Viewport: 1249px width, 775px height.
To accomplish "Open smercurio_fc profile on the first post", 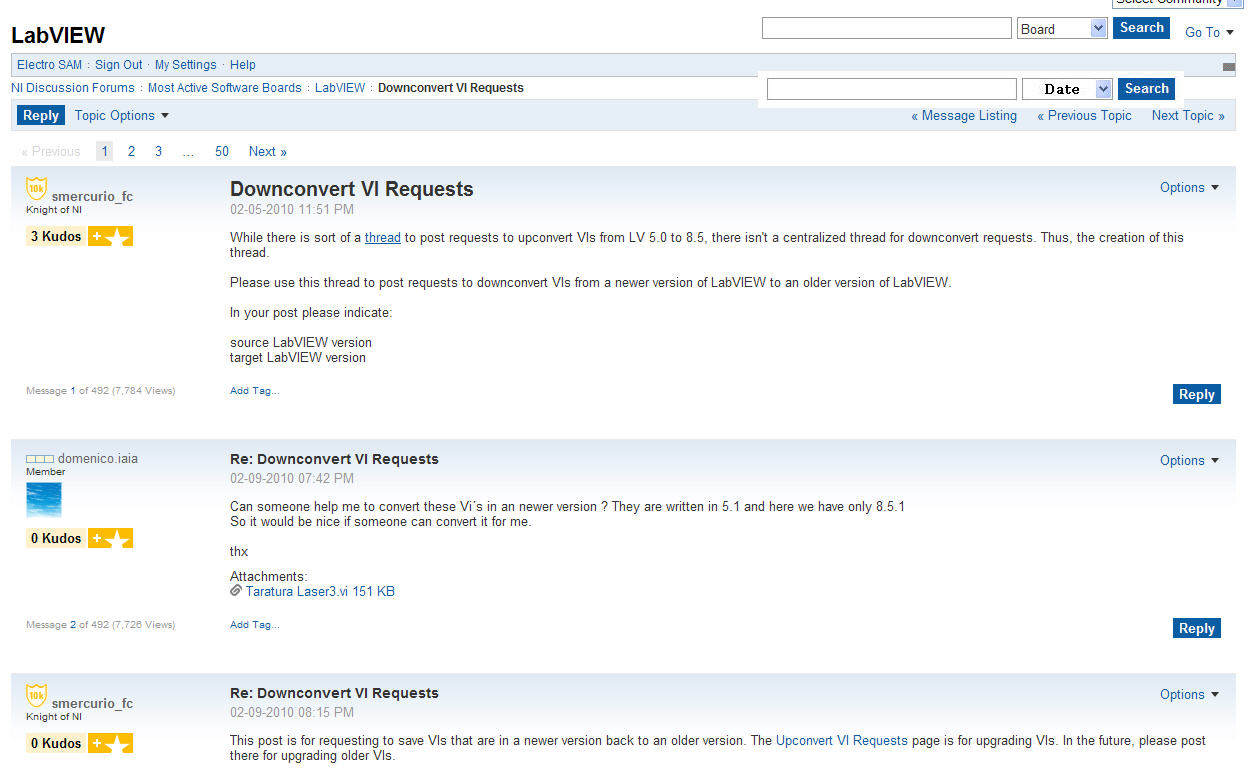I will pyautogui.click(x=92, y=196).
